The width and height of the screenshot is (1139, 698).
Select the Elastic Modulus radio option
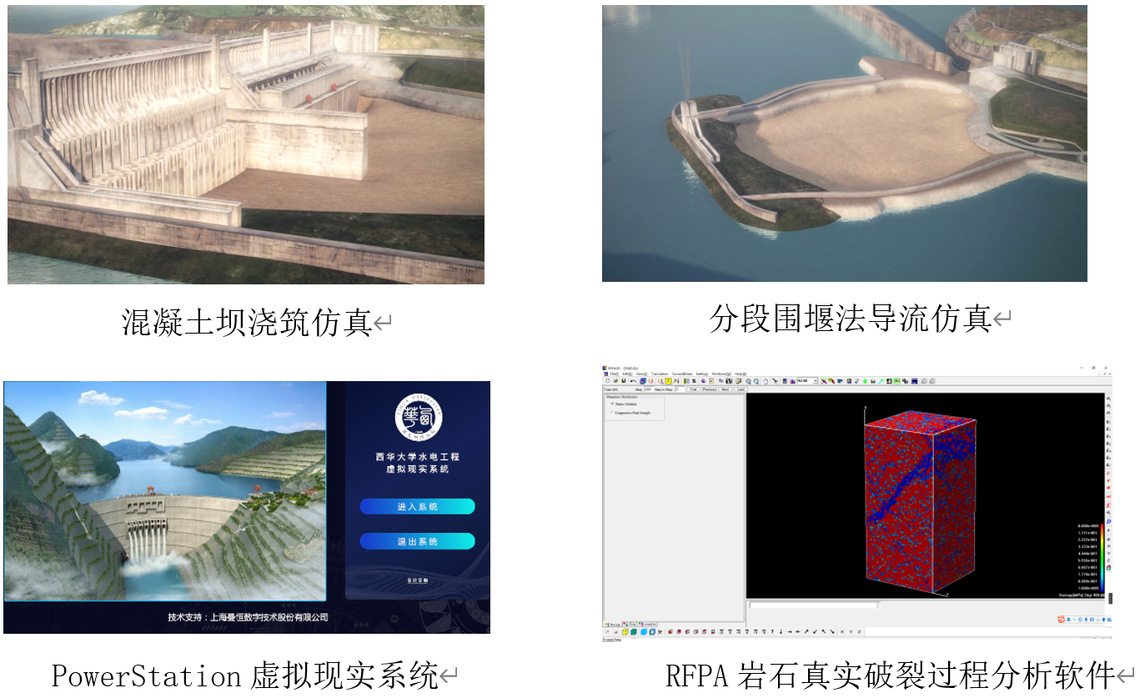coord(612,403)
